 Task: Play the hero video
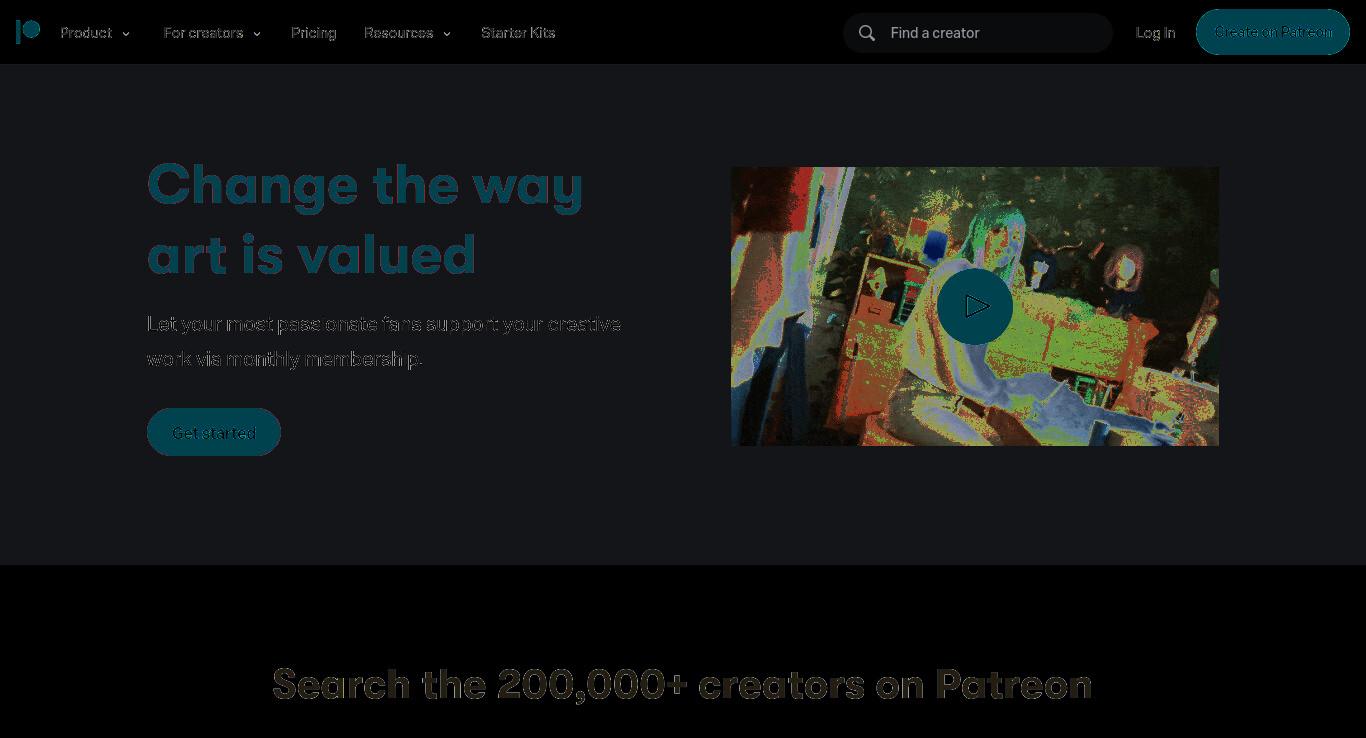coord(975,306)
